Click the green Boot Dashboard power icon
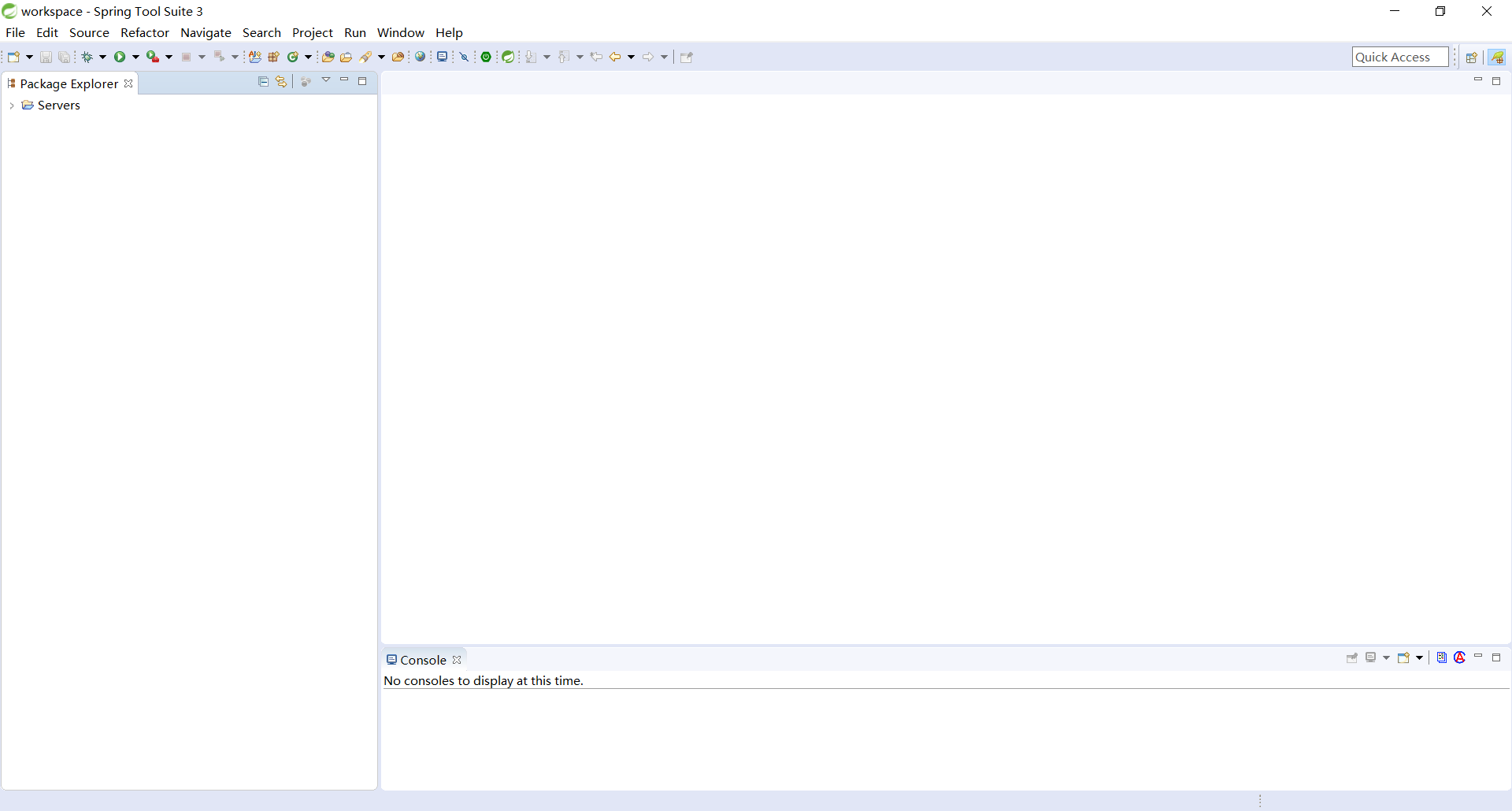1512x811 pixels. [487, 57]
